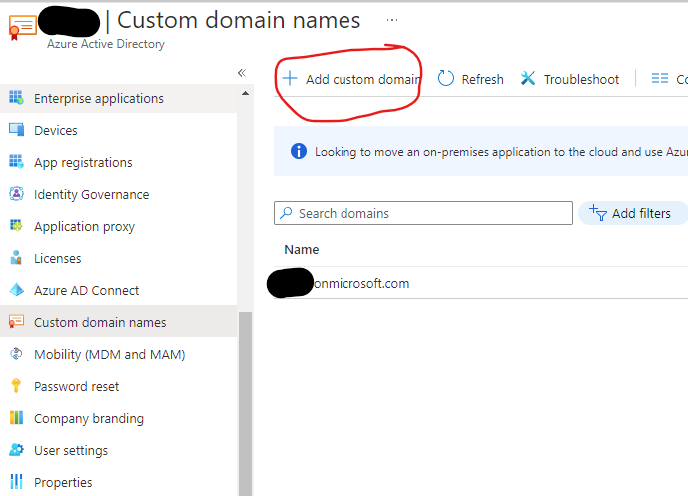The height and width of the screenshot is (496, 688).
Task: Click the Refresh button label
Action: pos(482,79)
